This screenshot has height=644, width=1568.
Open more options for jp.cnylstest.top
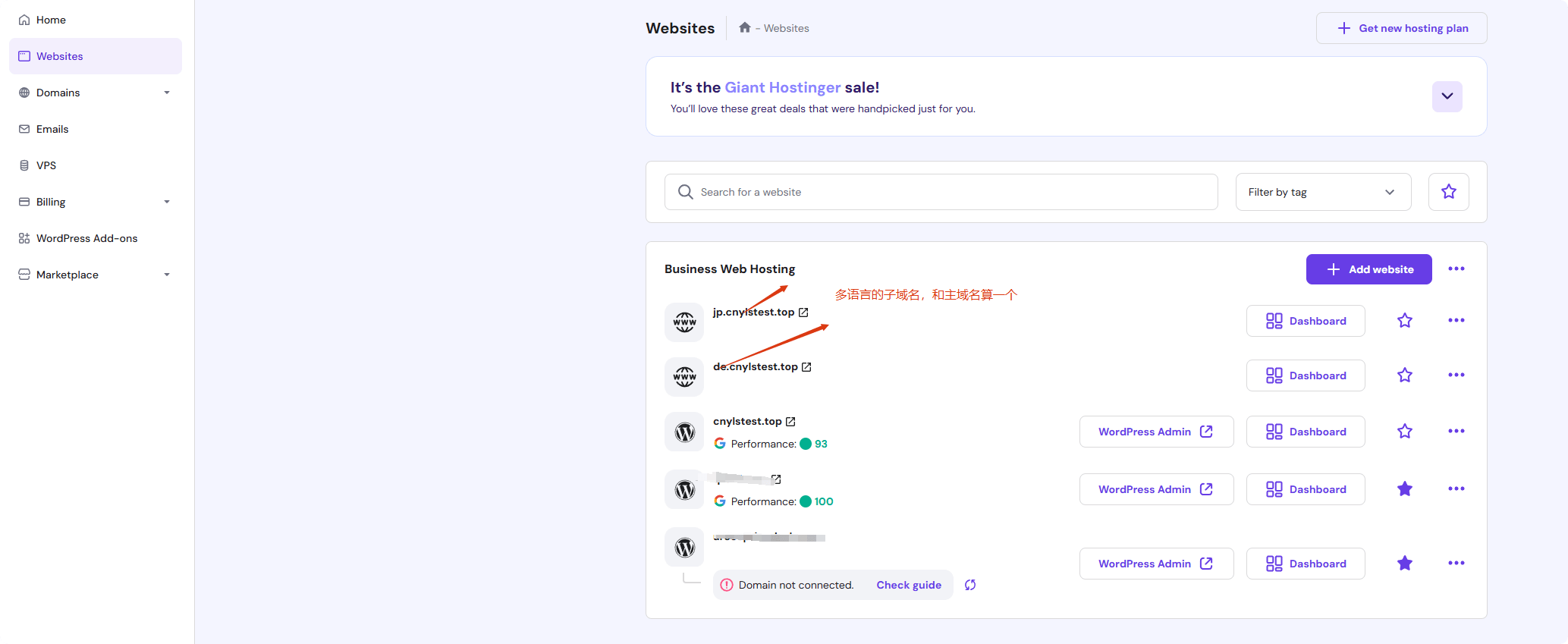pos(1456,321)
